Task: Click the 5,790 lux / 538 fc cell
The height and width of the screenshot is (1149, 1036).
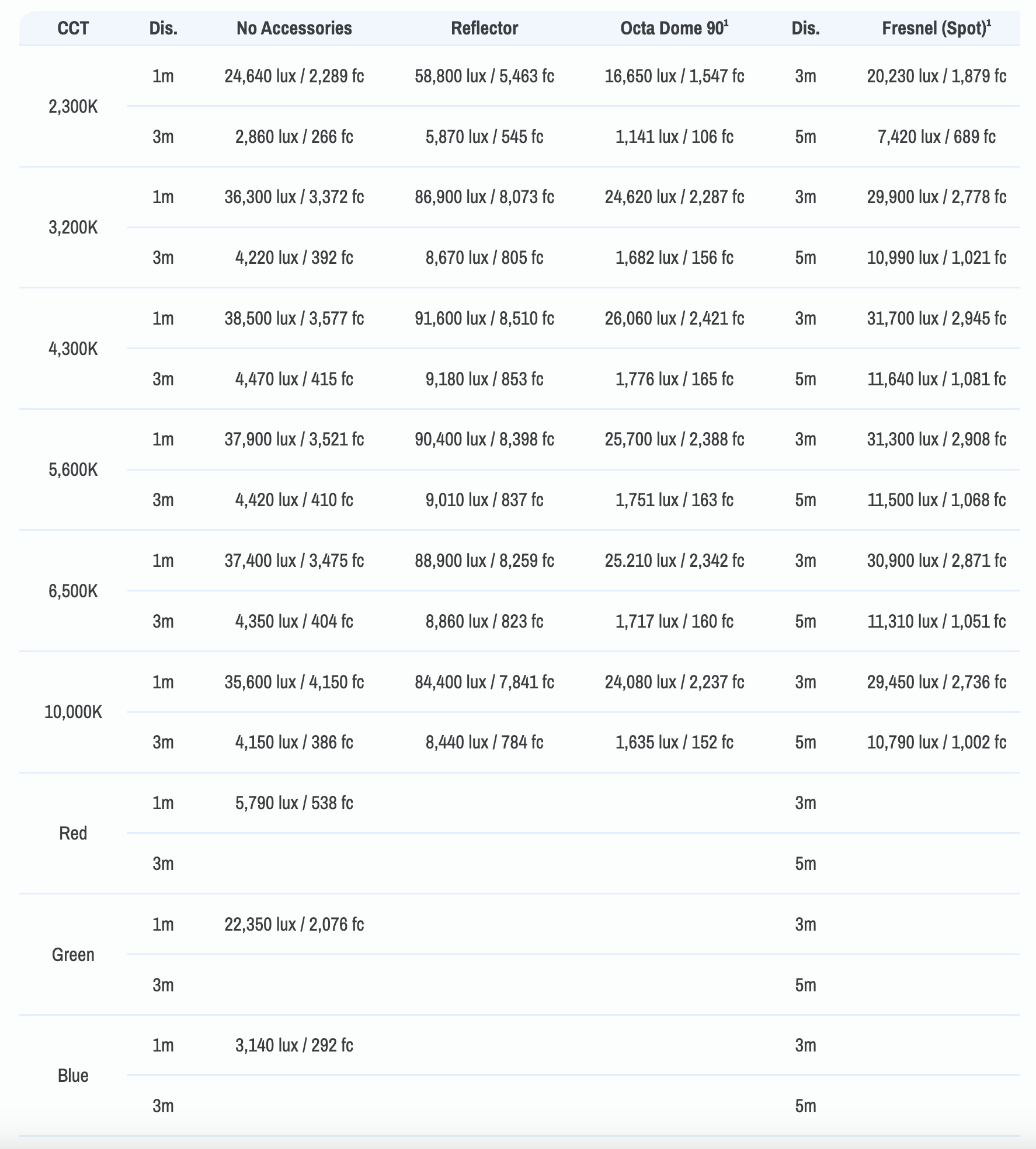Action: click(294, 803)
